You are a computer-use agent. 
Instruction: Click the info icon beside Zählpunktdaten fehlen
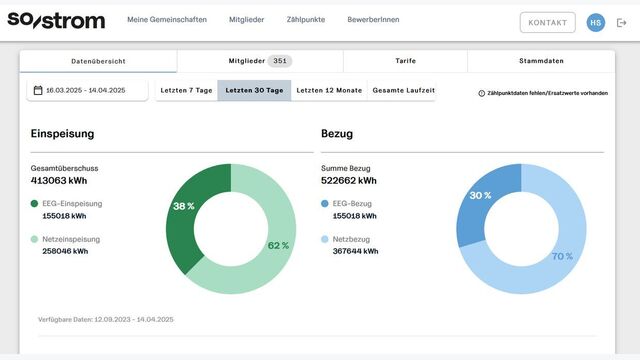point(482,93)
